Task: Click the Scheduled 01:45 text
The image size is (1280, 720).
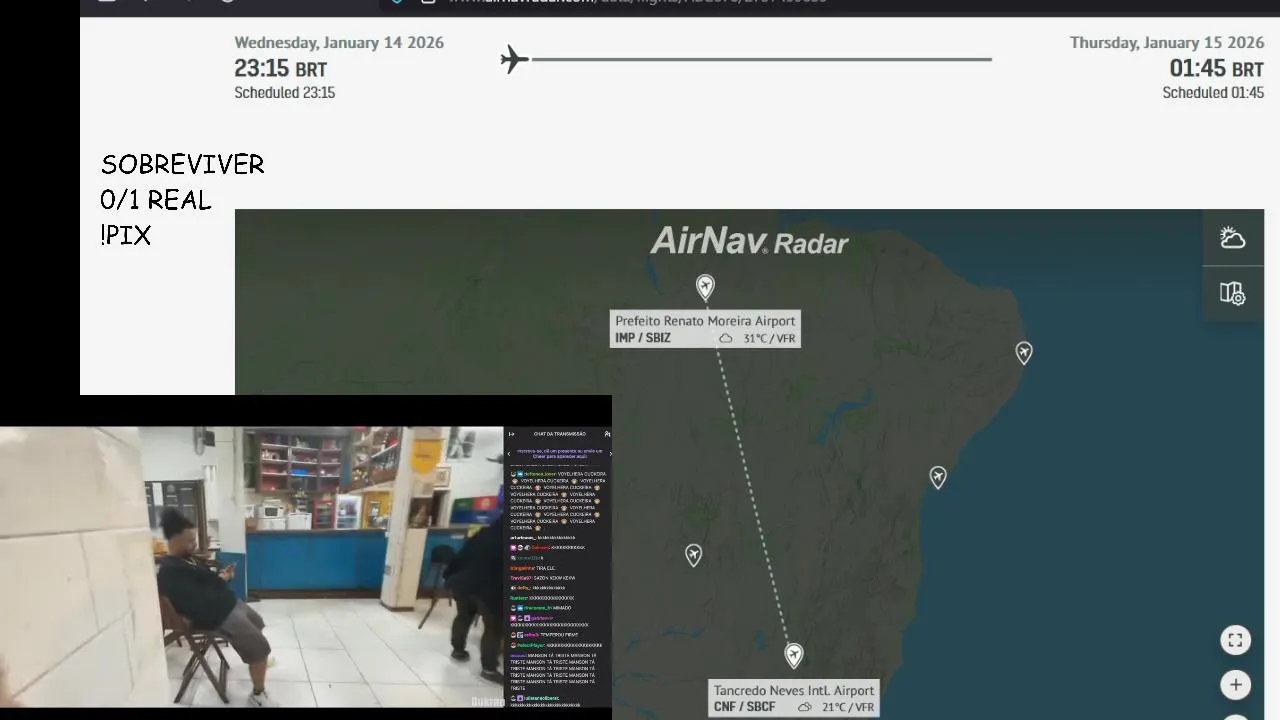Action: click(1213, 92)
